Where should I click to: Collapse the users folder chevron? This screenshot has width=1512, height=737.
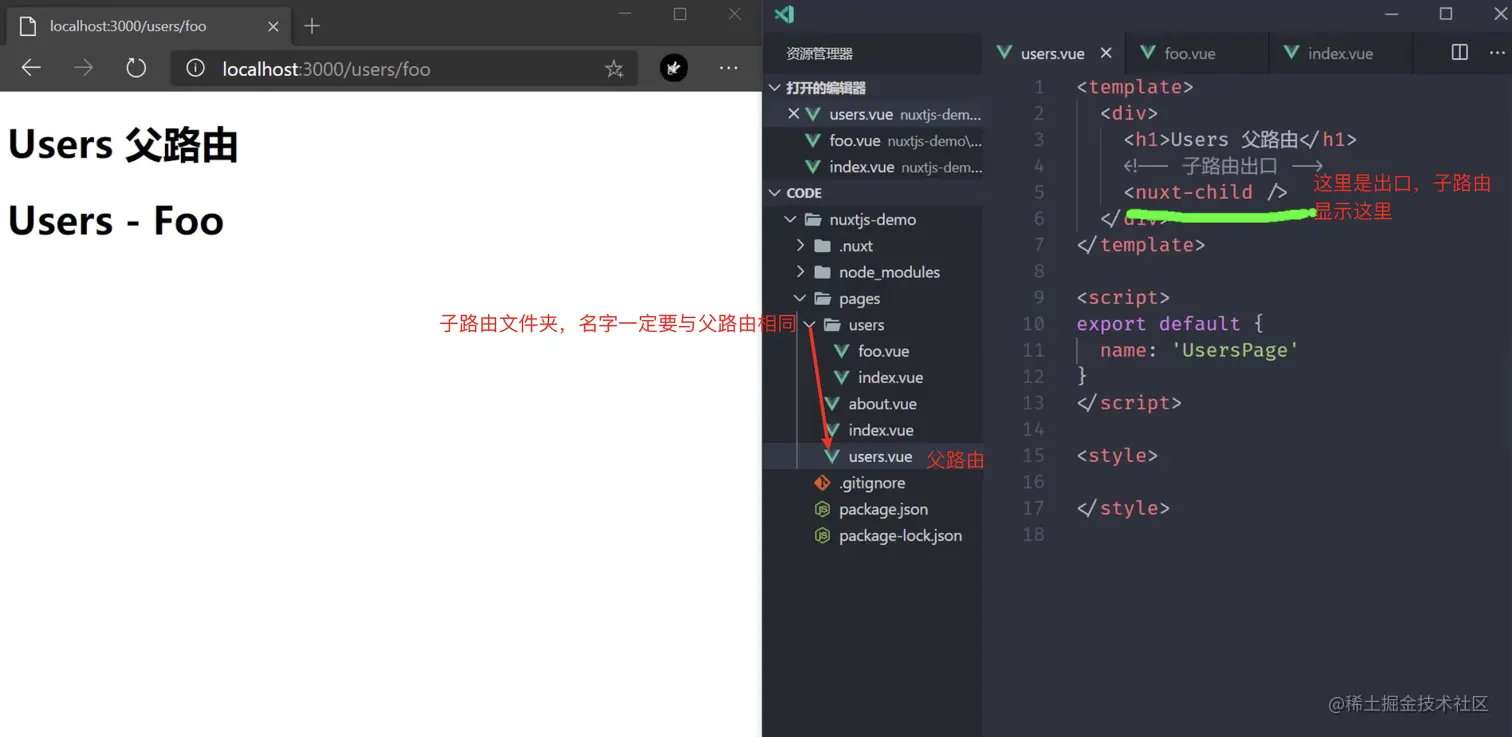[x=809, y=325]
